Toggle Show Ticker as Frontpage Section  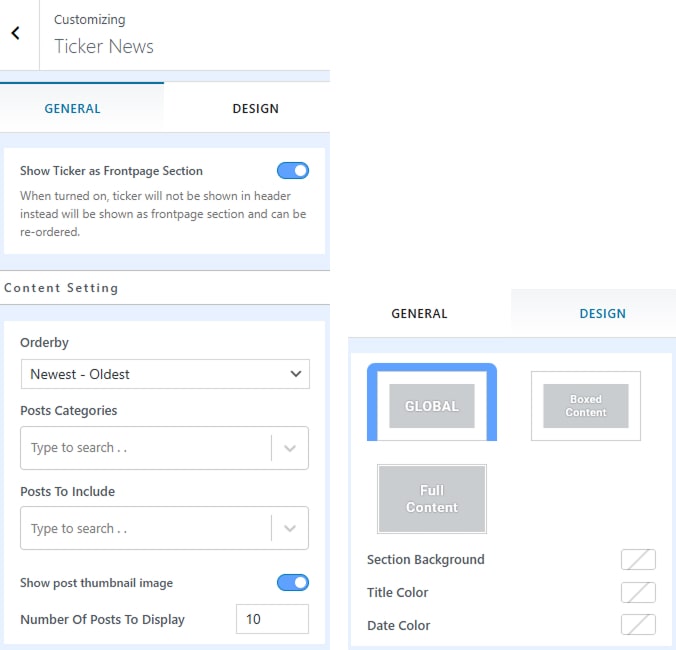pos(293,171)
